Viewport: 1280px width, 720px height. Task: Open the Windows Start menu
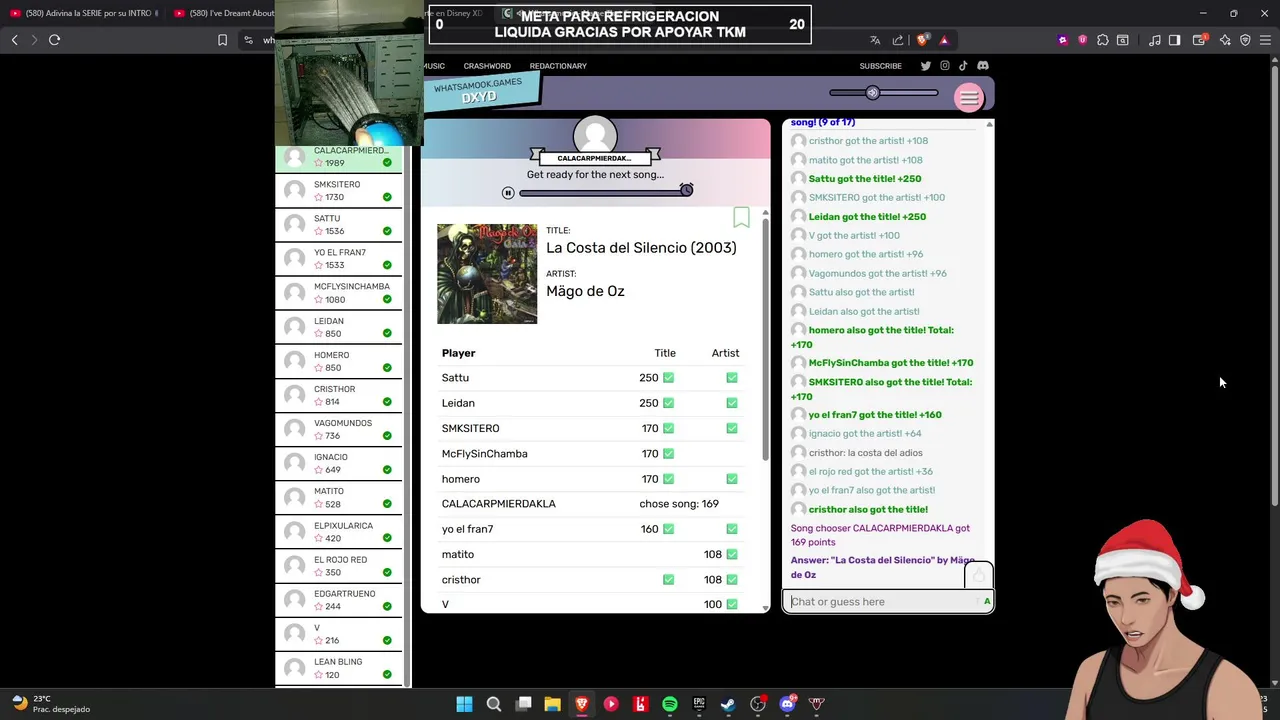(465, 704)
